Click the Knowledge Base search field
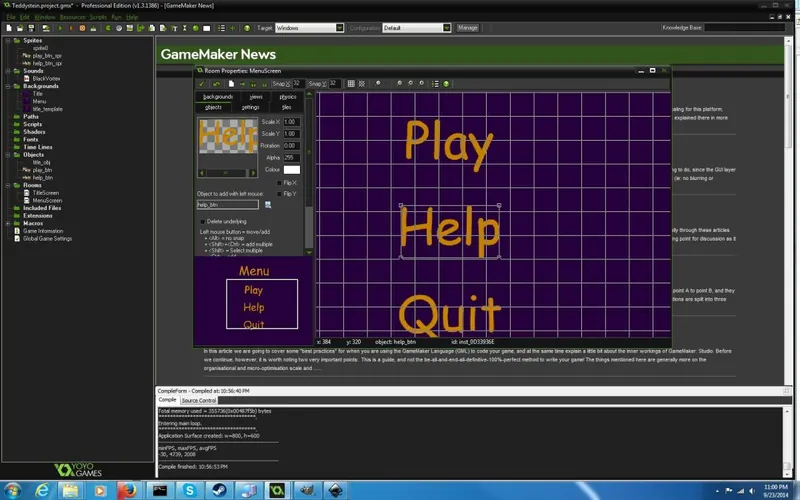 coord(744,28)
